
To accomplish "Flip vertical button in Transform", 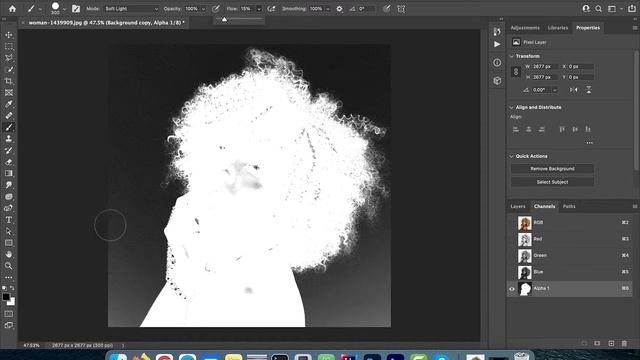I will tap(589, 90).
